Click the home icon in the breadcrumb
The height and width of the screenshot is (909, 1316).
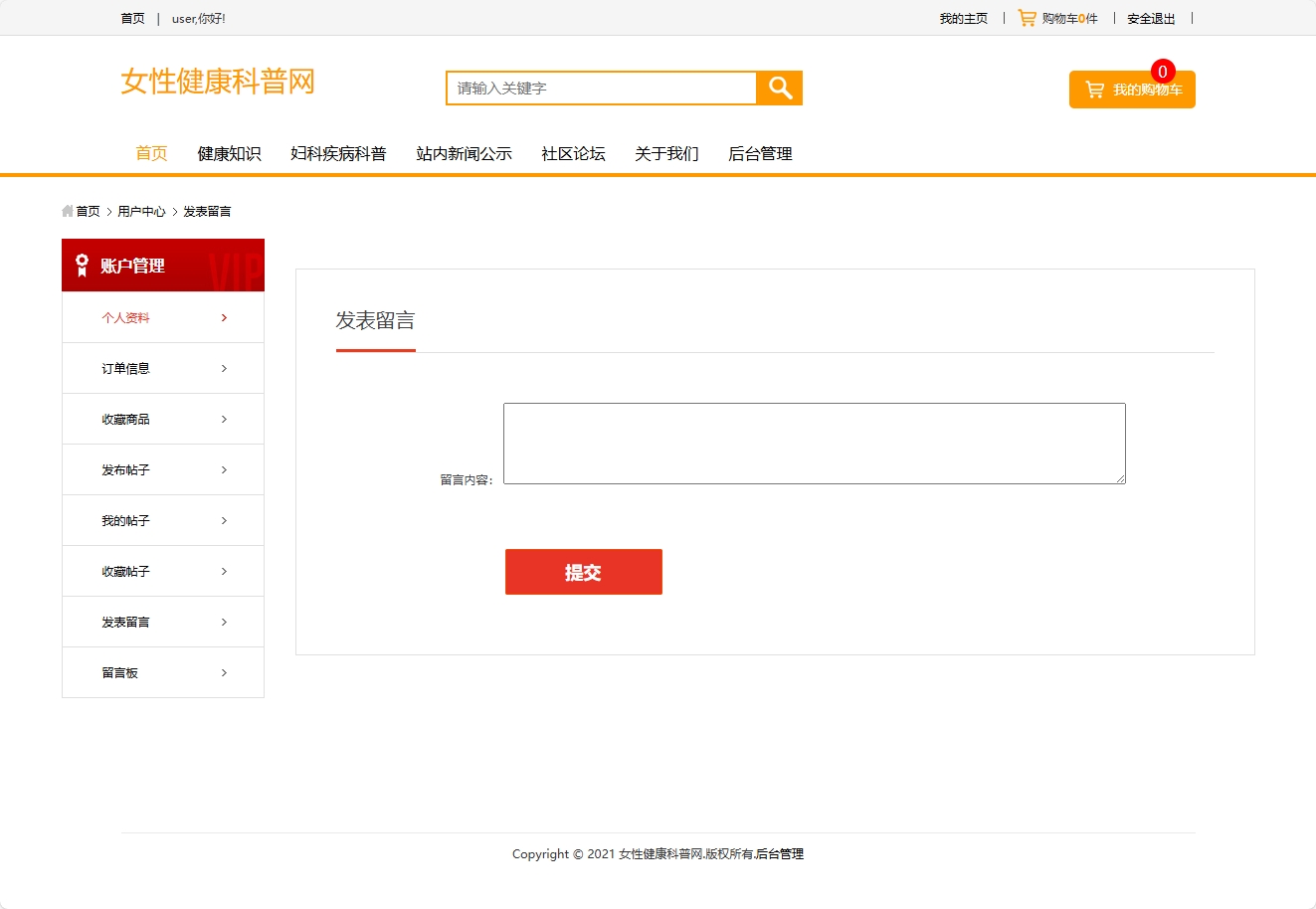pos(66,210)
